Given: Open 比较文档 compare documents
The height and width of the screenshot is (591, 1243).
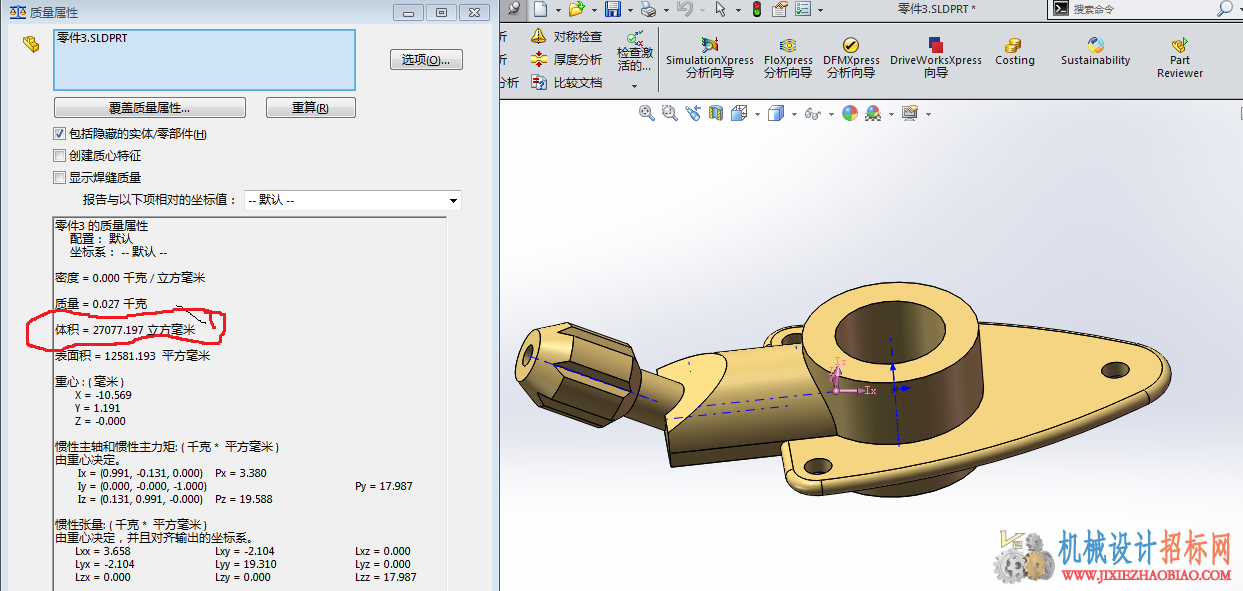Looking at the screenshot, I should [566, 83].
